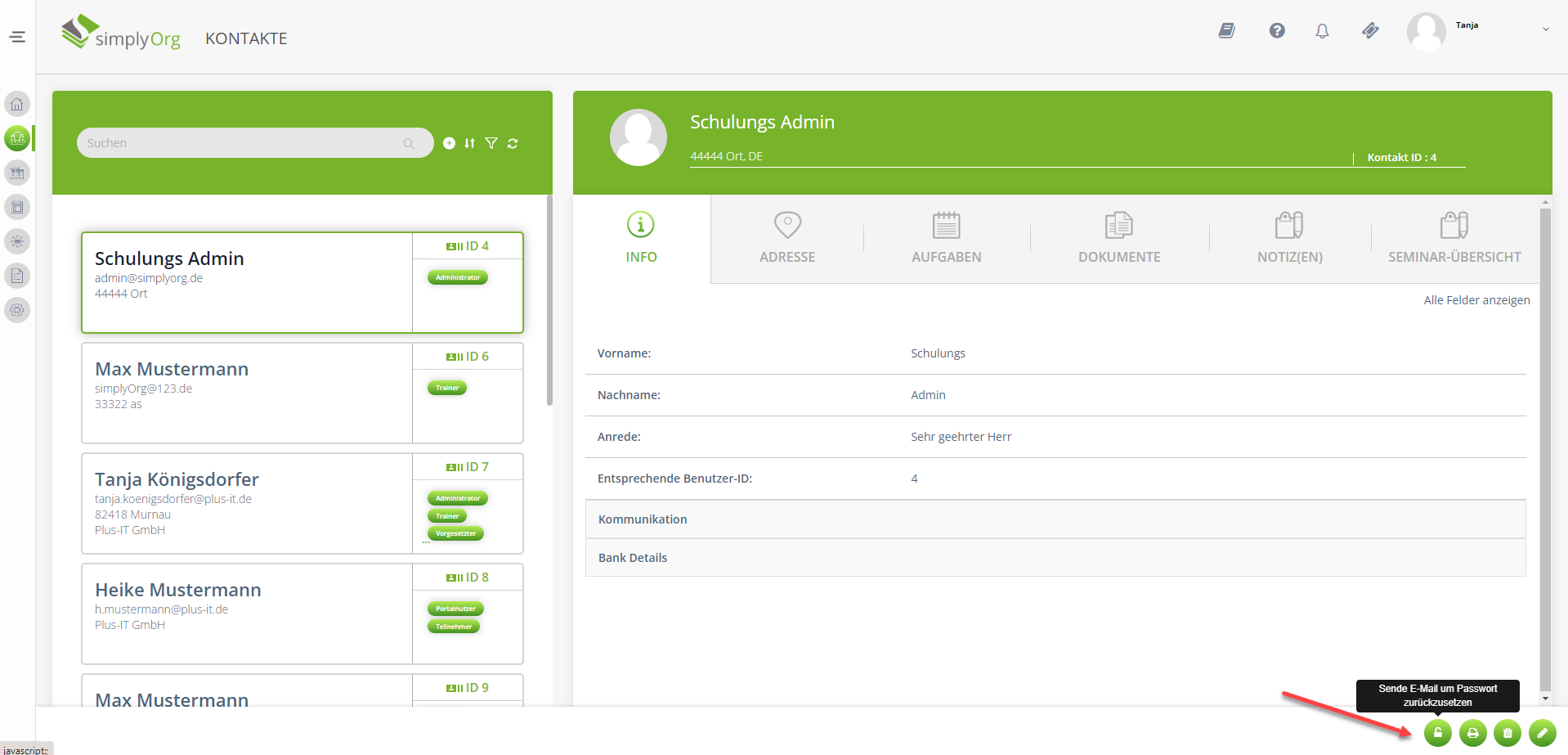Open the contact list filter
The height and width of the screenshot is (755, 1568).
491,143
